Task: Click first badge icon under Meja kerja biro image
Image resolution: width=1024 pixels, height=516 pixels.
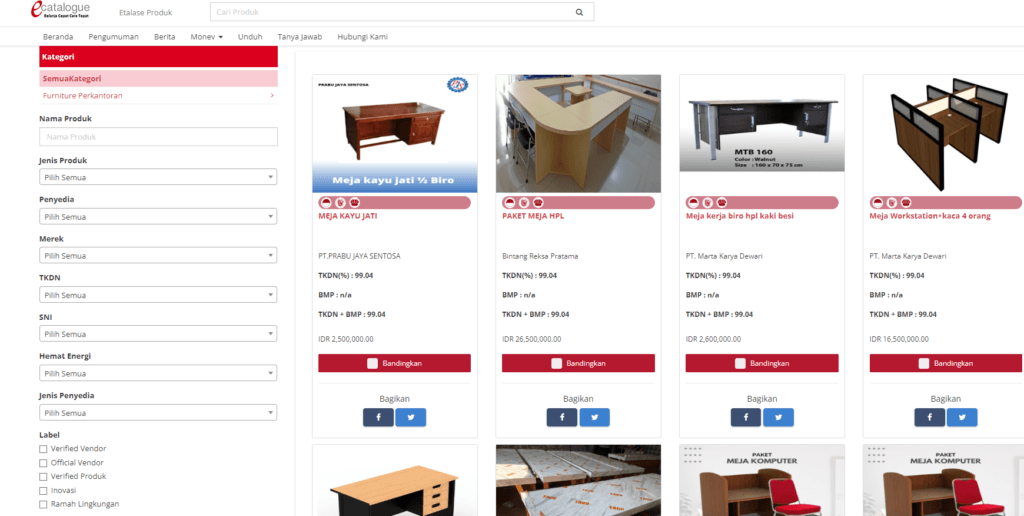Action: (x=693, y=202)
